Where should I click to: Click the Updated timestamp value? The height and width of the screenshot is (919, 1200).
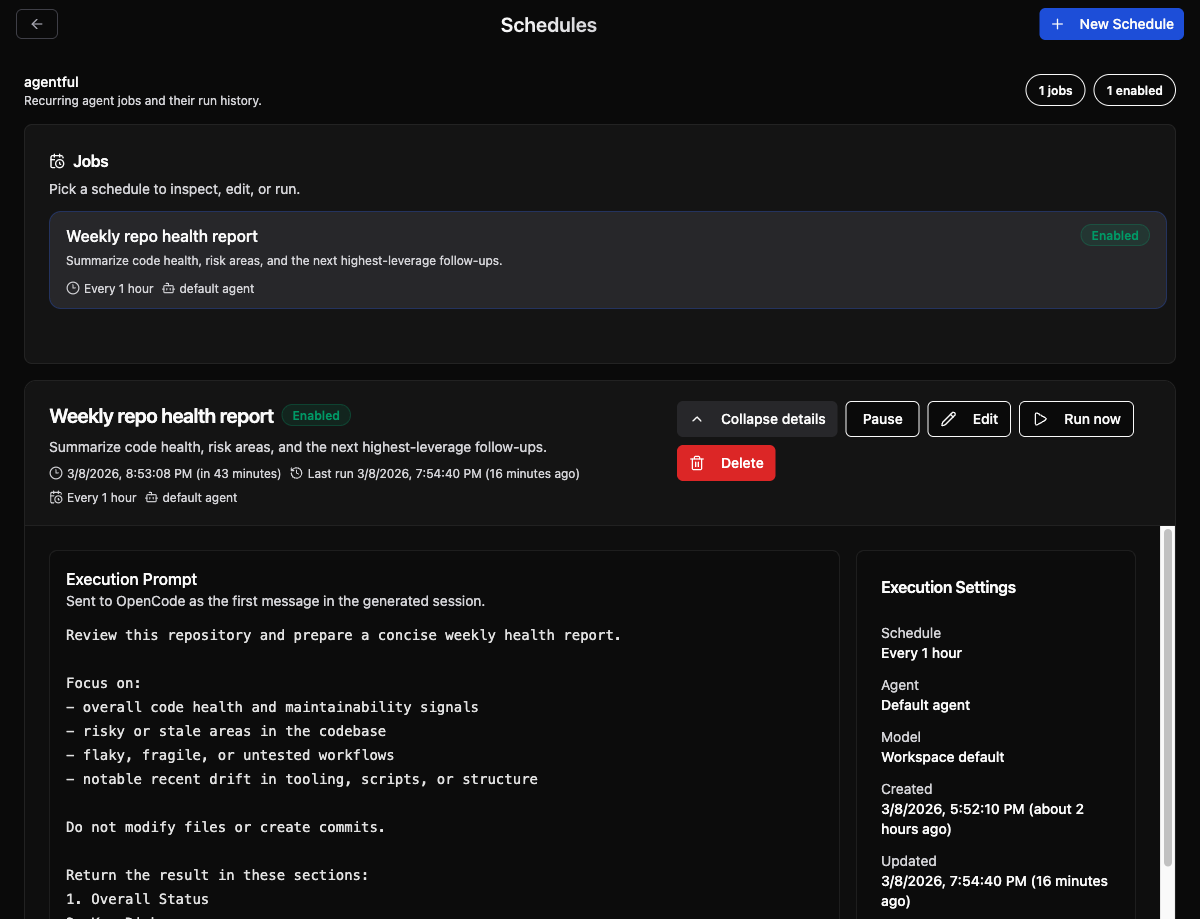coord(994,891)
